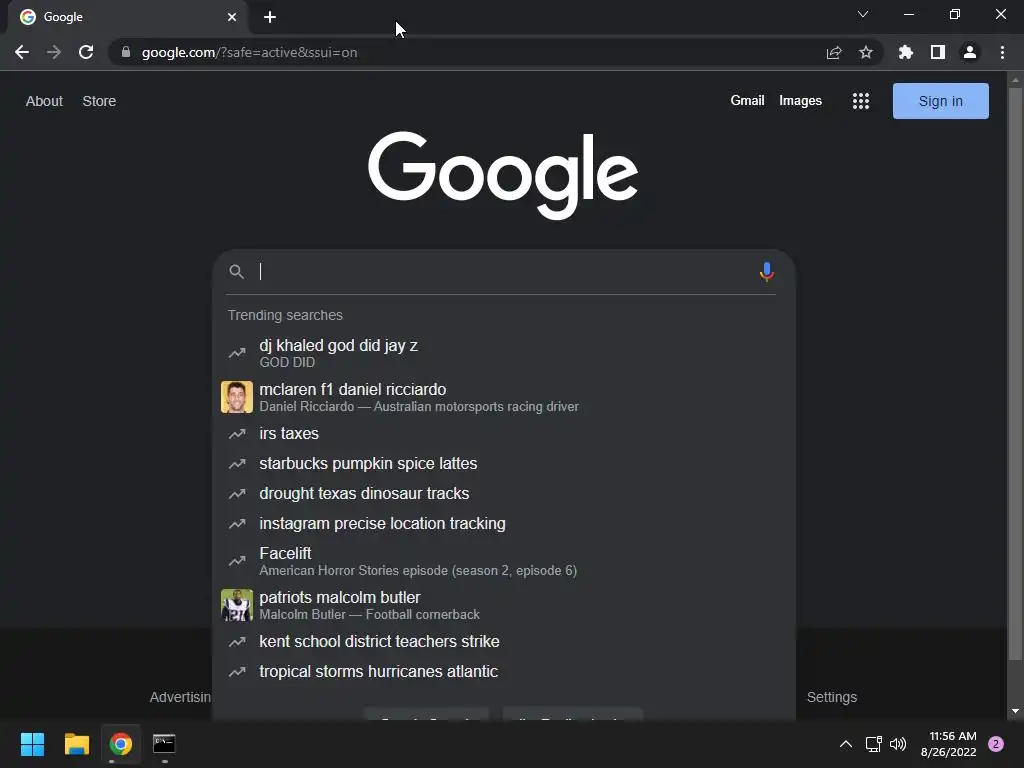This screenshot has width=1024, height=768.
Task: Open the terminal app on taskbar
Action: click(x=164, y=744)
